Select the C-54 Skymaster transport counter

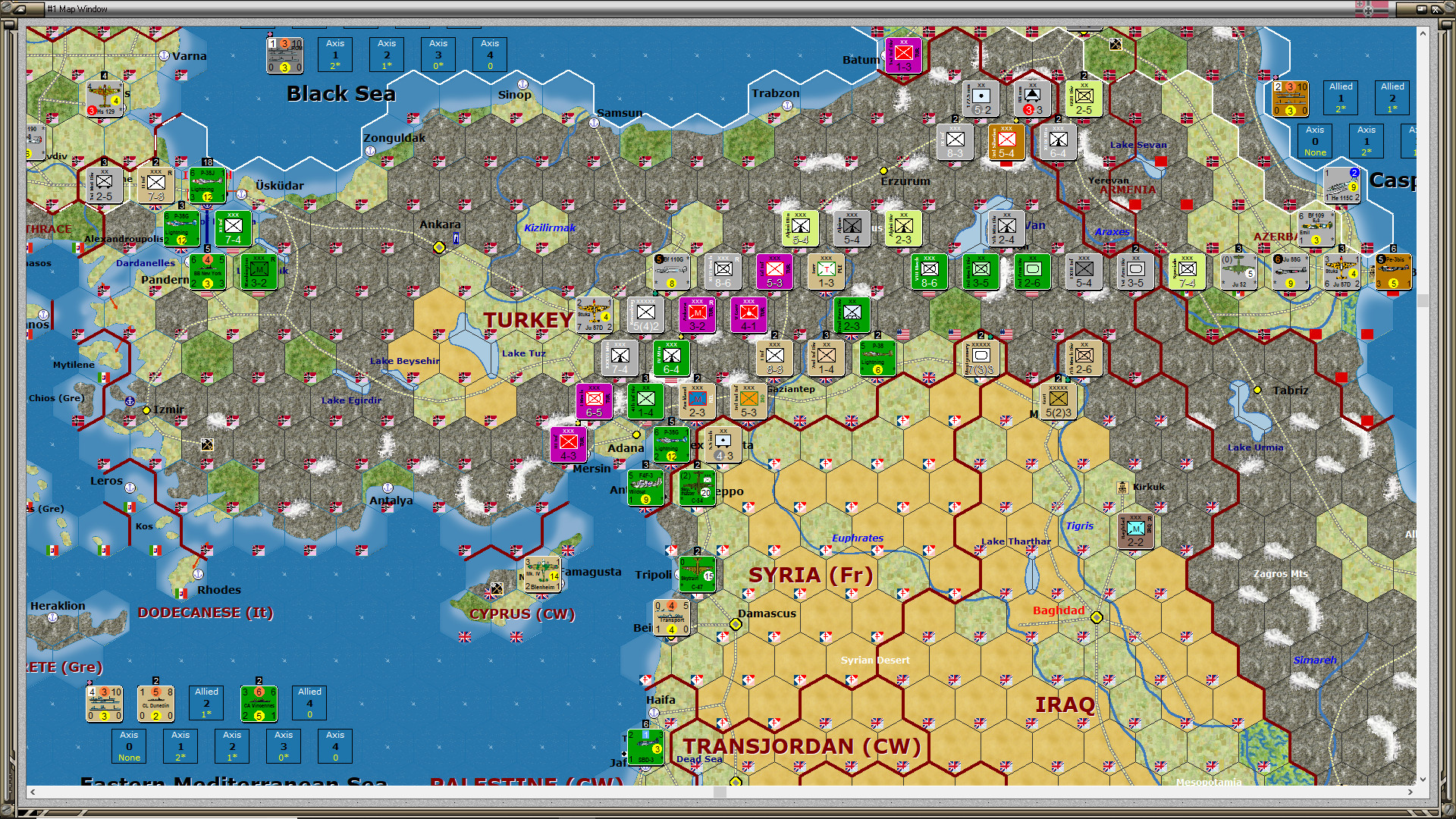[697, 488]
